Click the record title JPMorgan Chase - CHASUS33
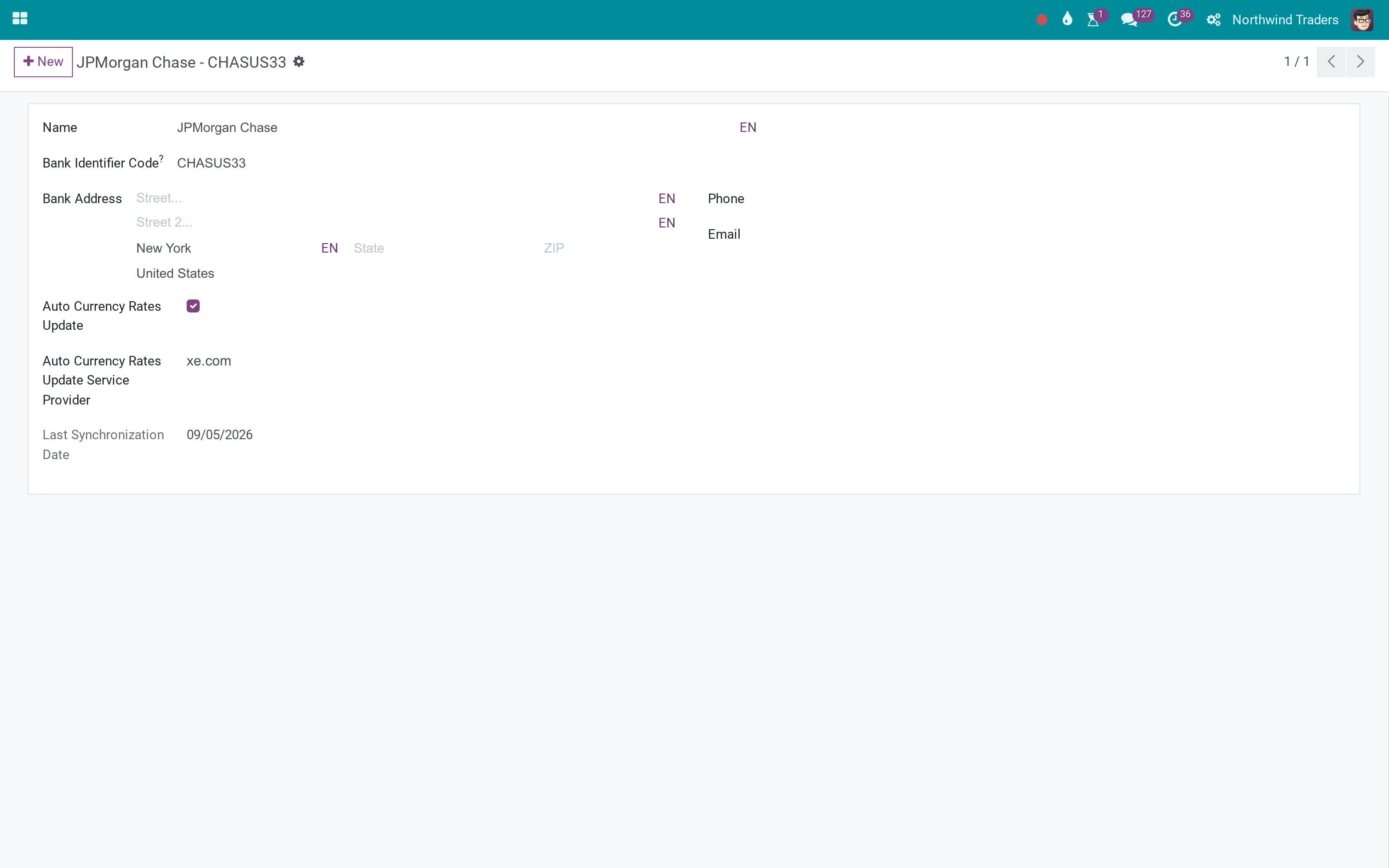 click(181, 62)
